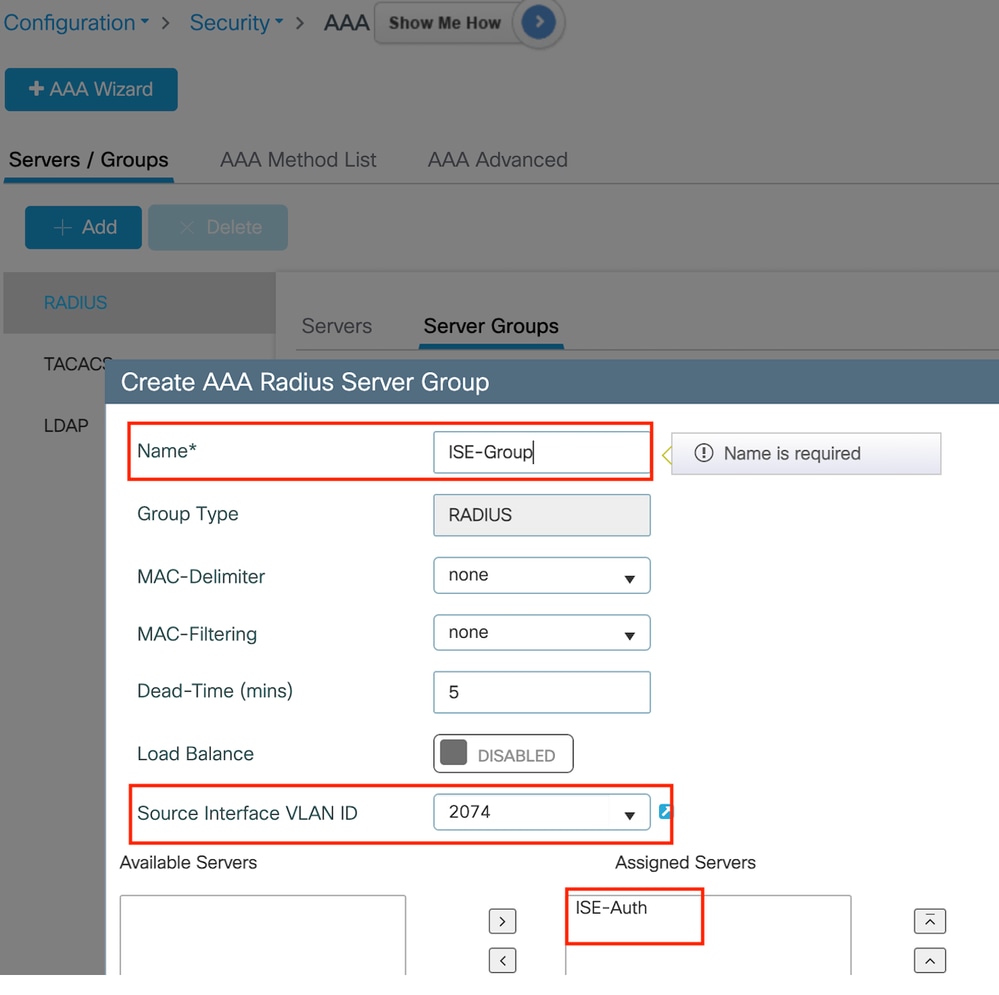Select LDAP in the left sidebar
The width and height of the screenshot is (999, 995).
coord(66,426)
